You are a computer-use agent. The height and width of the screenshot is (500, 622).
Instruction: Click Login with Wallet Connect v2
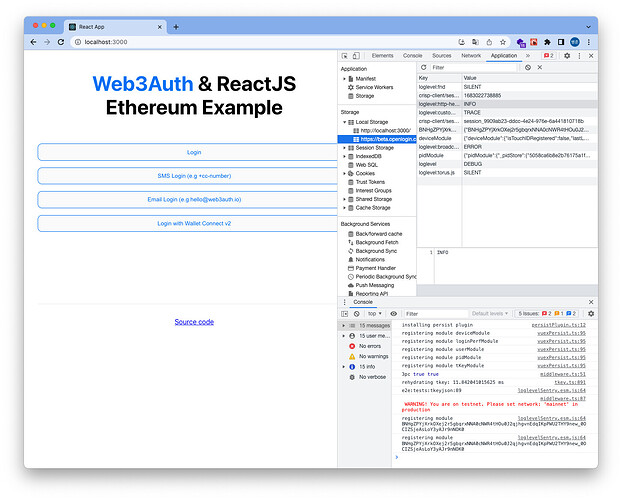tap(187, 224)
